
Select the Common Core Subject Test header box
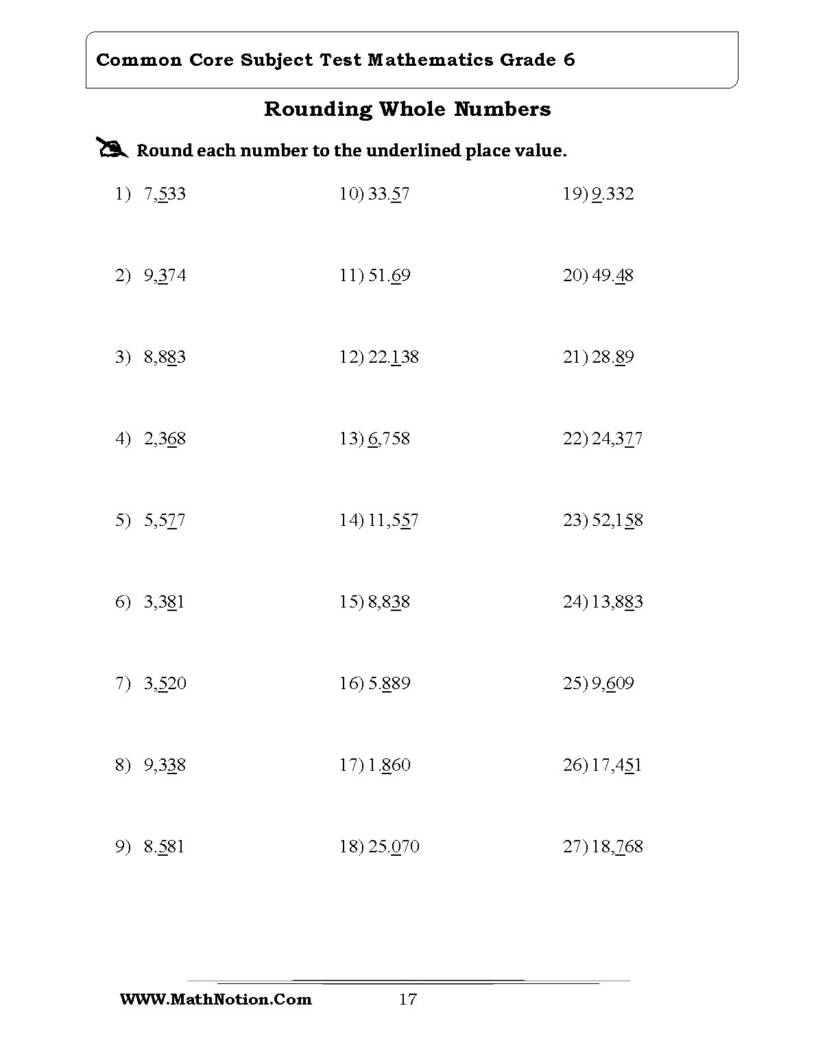(412, 60)
